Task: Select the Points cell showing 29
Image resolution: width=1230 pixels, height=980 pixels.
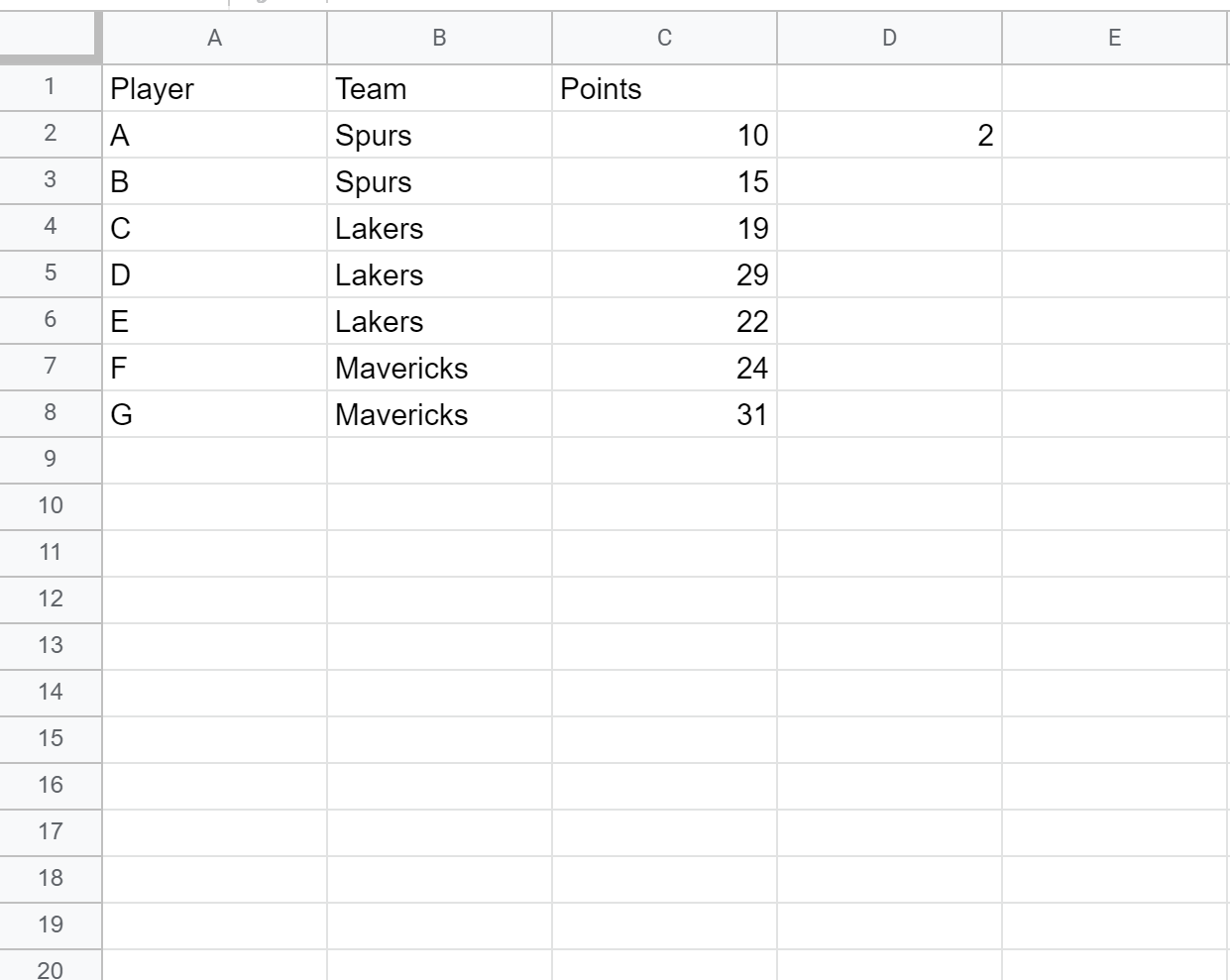Action: tap(664, 274)
